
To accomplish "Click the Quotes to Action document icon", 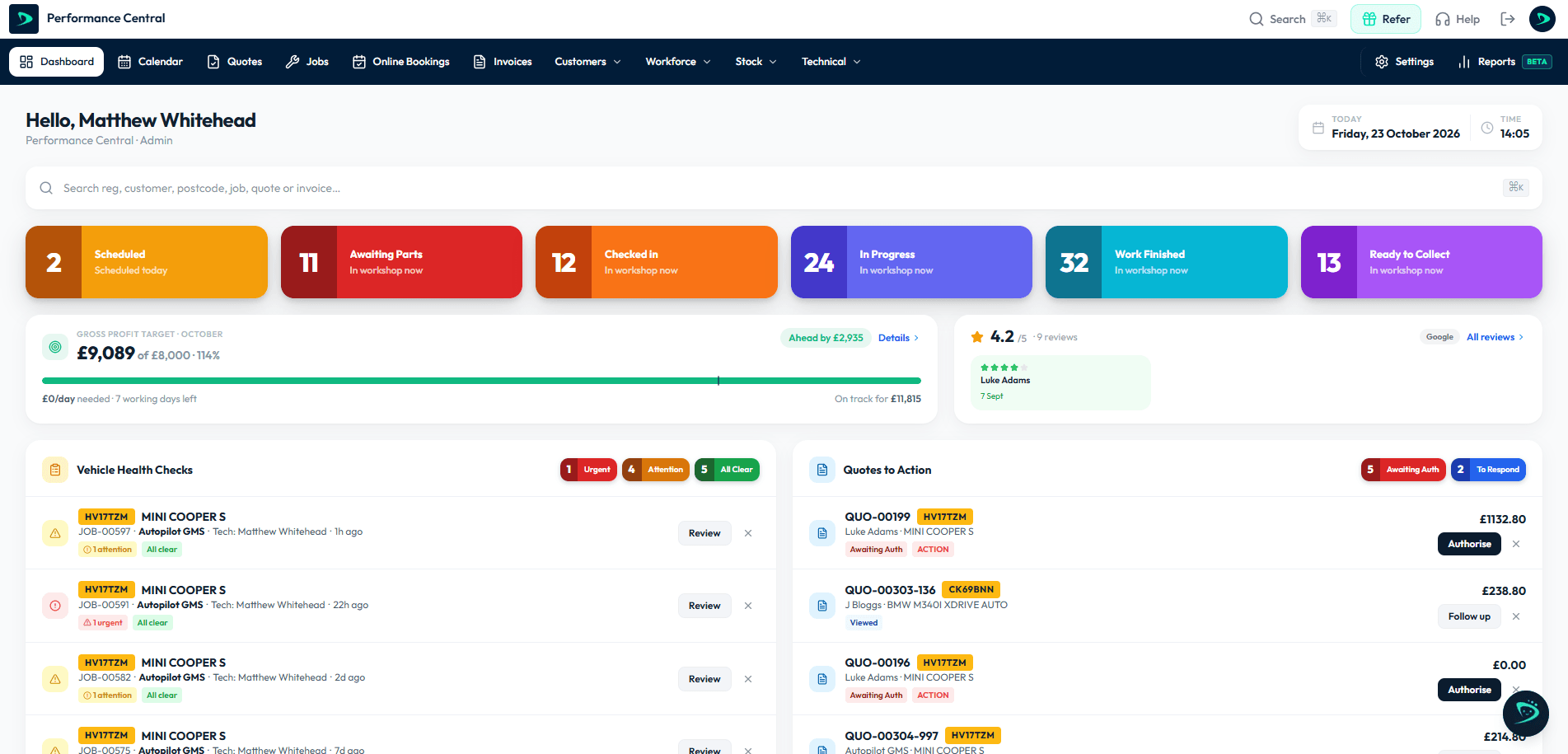I will (821, 470).
